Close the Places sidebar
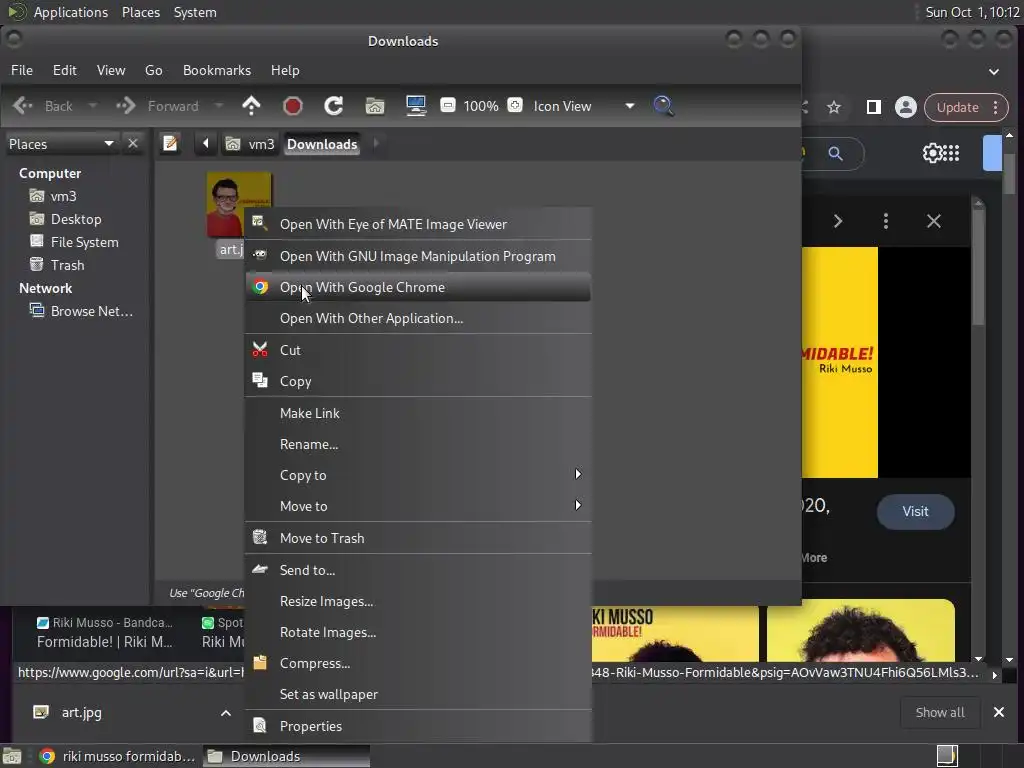The height and width of the screenshot is (768, 1024). [133, 143]
